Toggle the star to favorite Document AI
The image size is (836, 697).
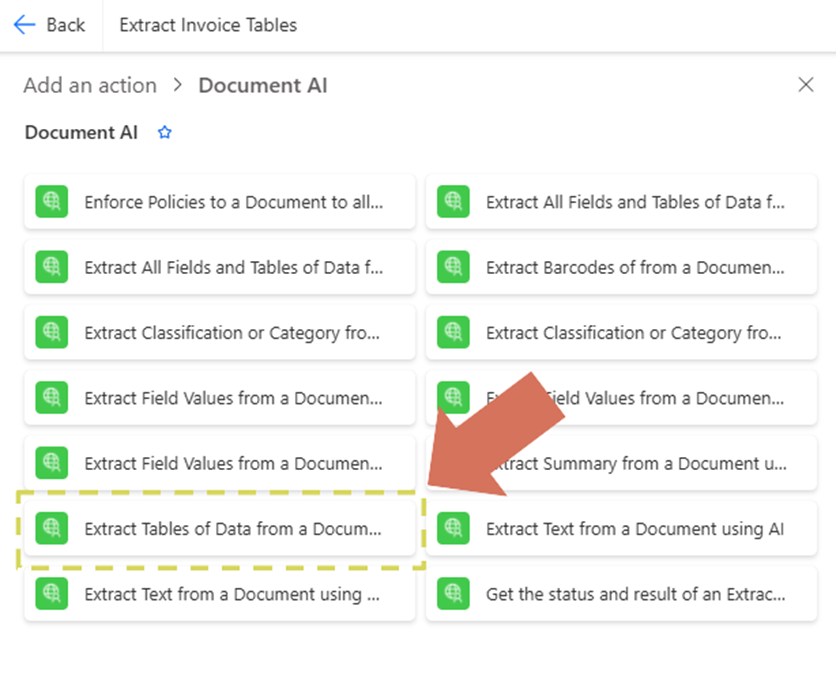164,132
